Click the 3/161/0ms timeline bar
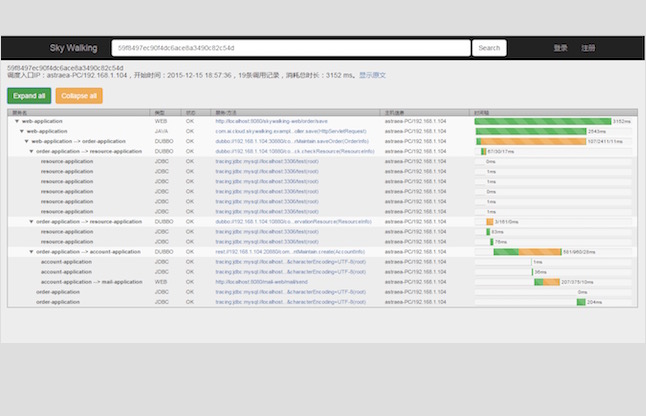This screenshot has width=646, height=416. (490, 222)
